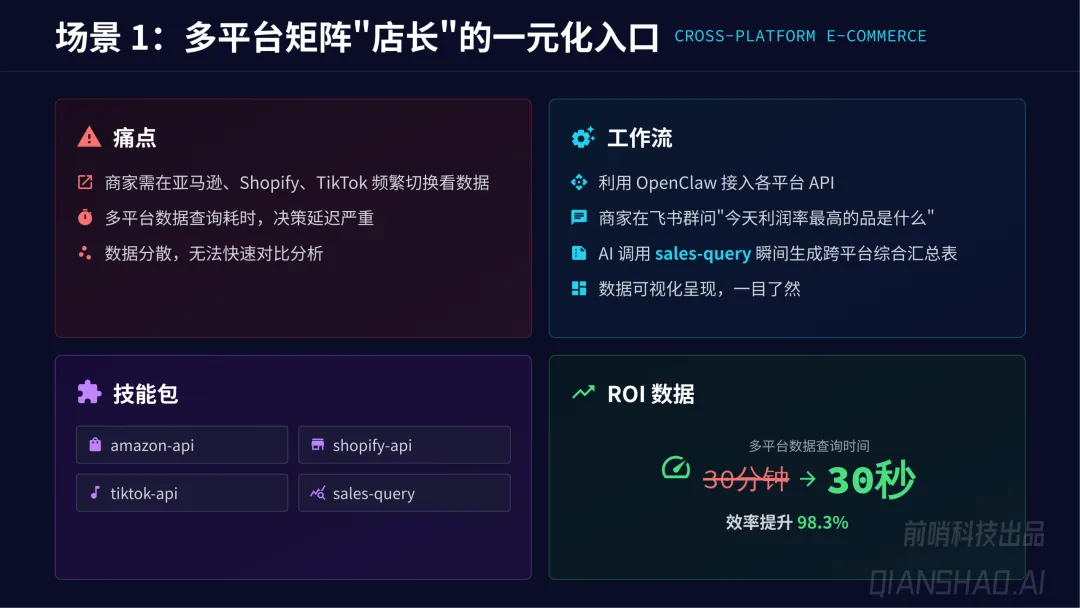This screenshot has height=608, width=1080.
Task: Click the highlighted sales-query text in workflow
Action: [703, 253]
